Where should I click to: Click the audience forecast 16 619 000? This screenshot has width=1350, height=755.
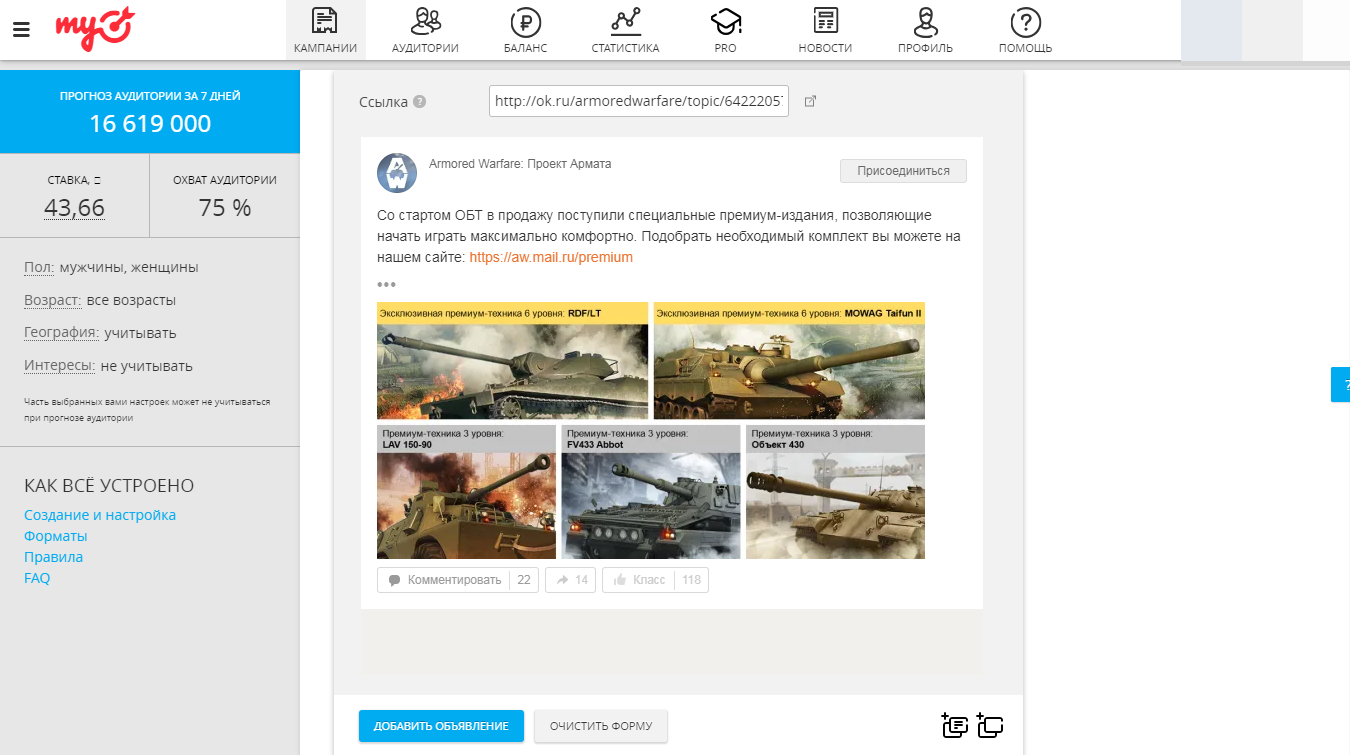click(150, 124)
